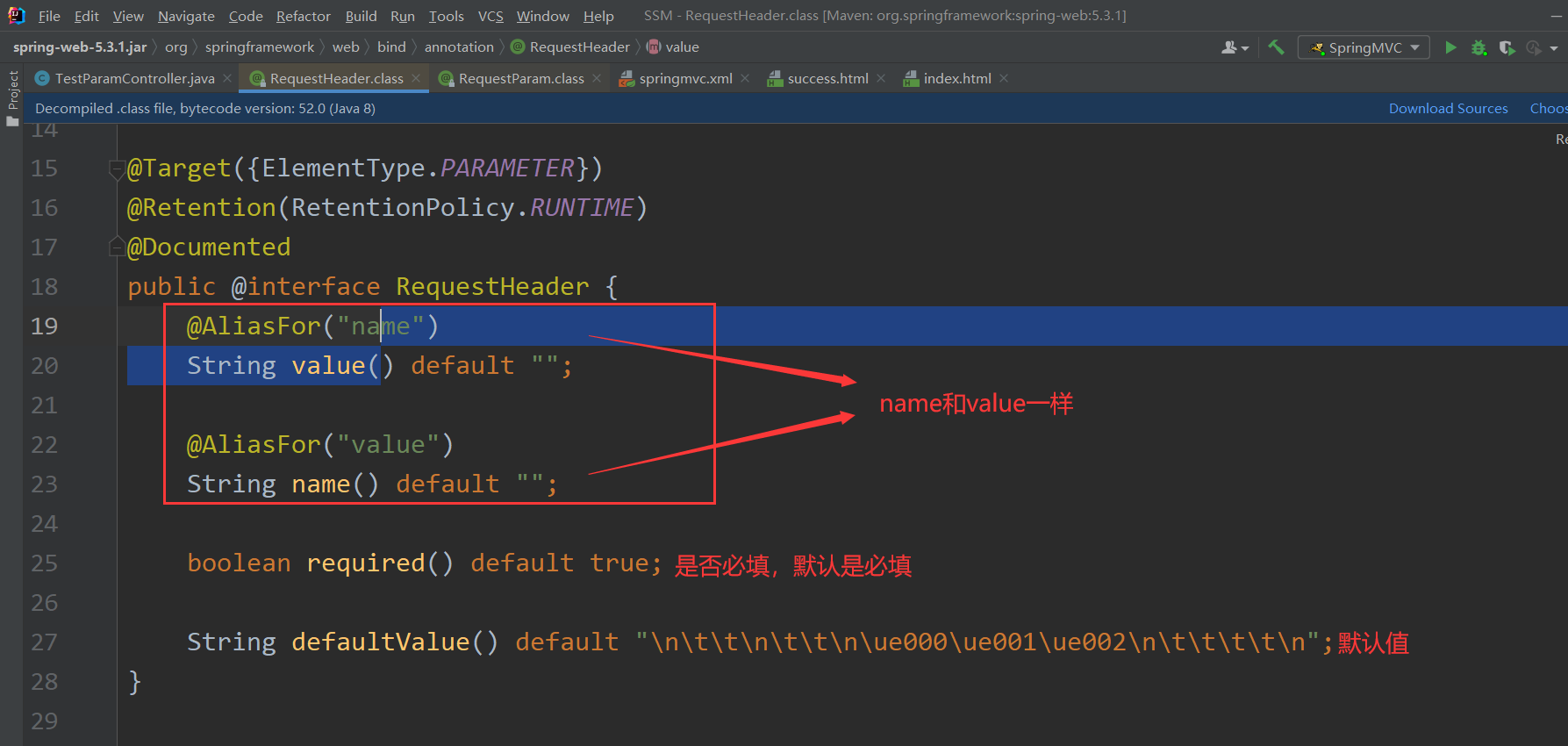Close the success.html tab
Viewport: 1568px width, 746px height.
881,78
